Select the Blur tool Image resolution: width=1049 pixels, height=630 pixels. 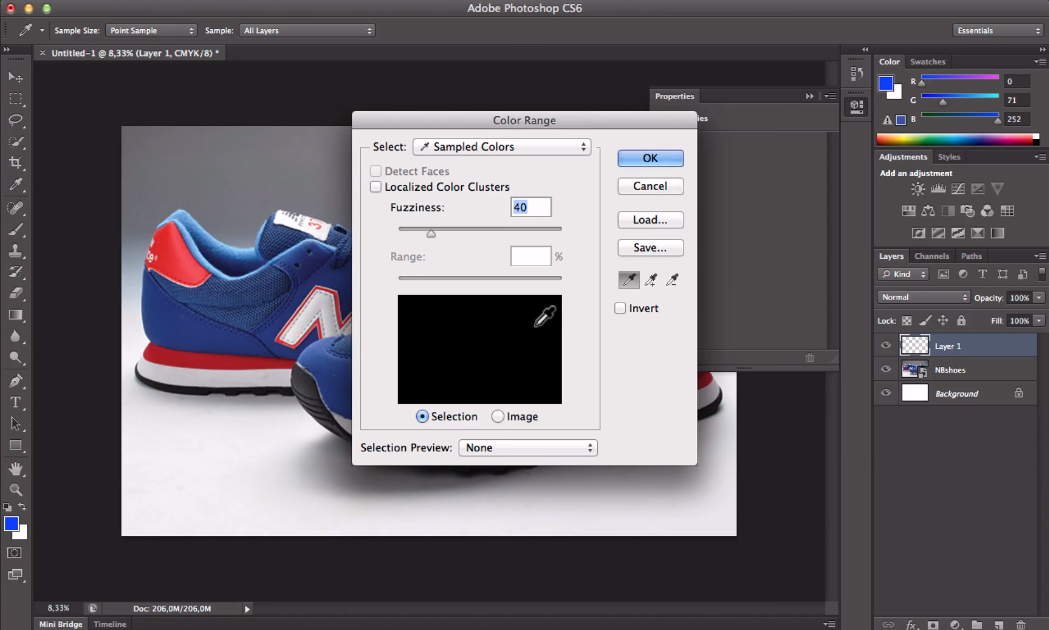tap(15, 336)
